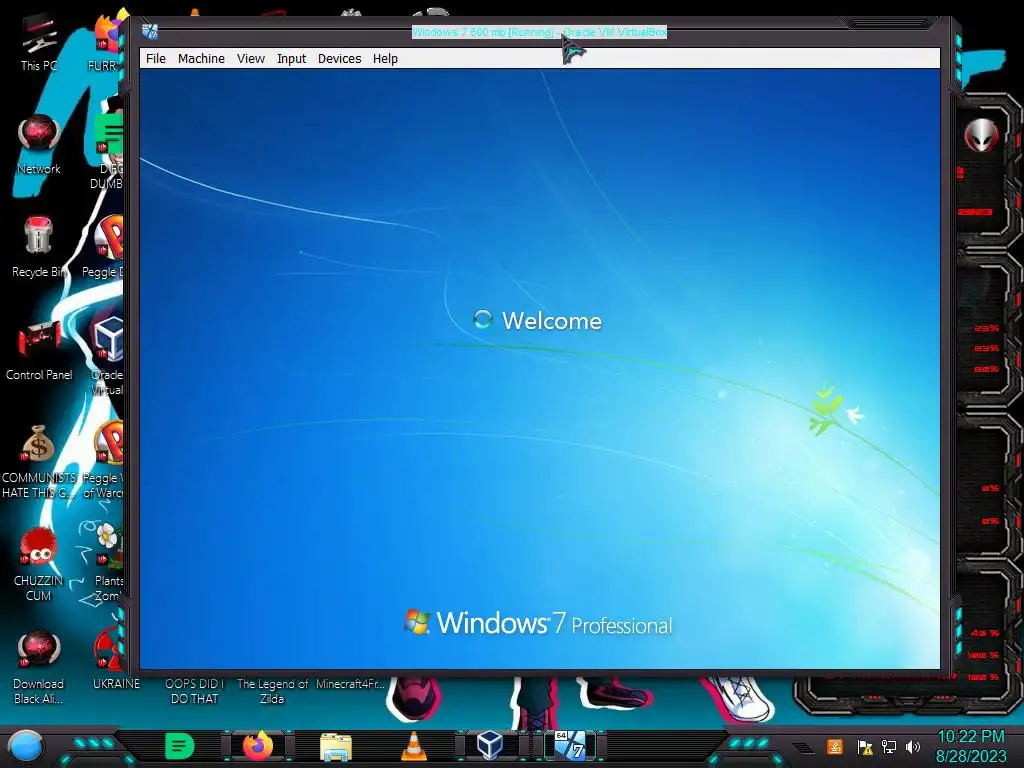Screen dimensions: 1024x768
Task: Open VLC media player from taskbar
Action: click(x=413, y=746)
